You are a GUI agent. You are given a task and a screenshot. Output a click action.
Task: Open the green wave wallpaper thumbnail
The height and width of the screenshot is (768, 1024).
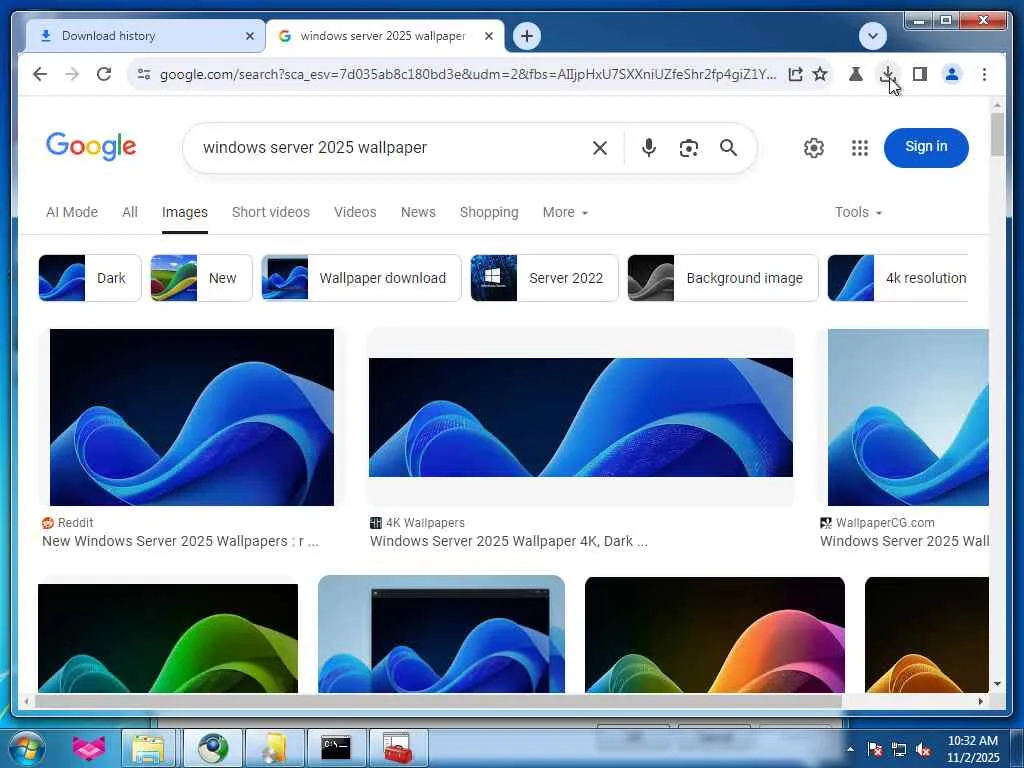168,638
